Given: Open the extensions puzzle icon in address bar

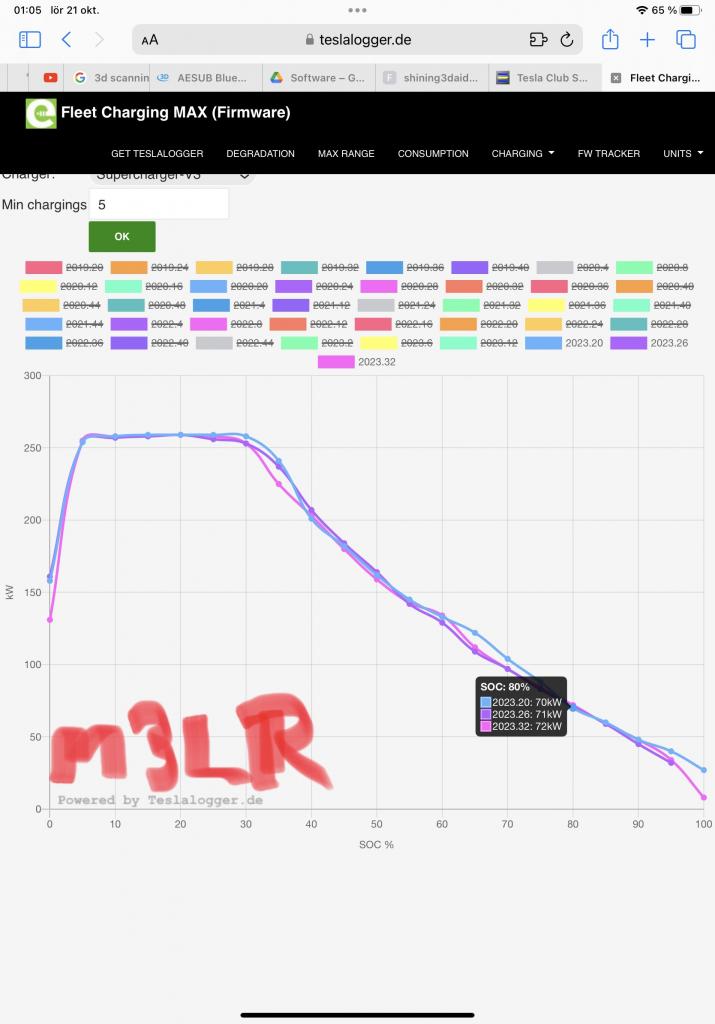Looking at the screenshot, I should [538, 40].
